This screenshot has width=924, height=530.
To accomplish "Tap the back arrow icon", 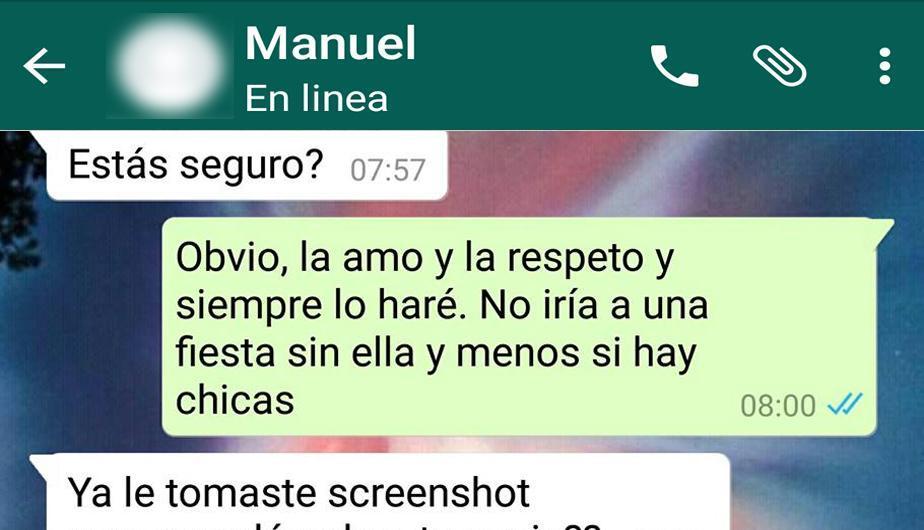I will tap(44, 65).
